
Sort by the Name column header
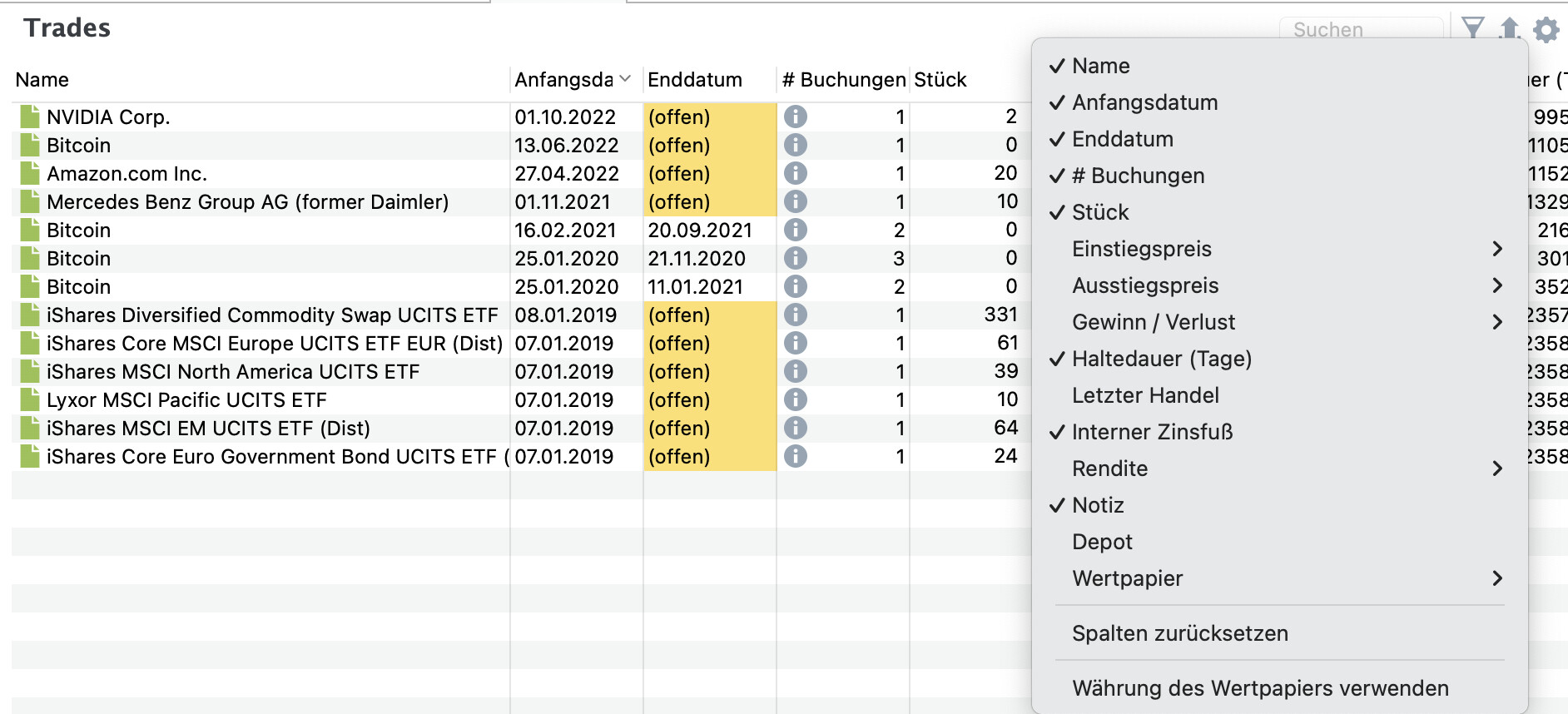260,80
